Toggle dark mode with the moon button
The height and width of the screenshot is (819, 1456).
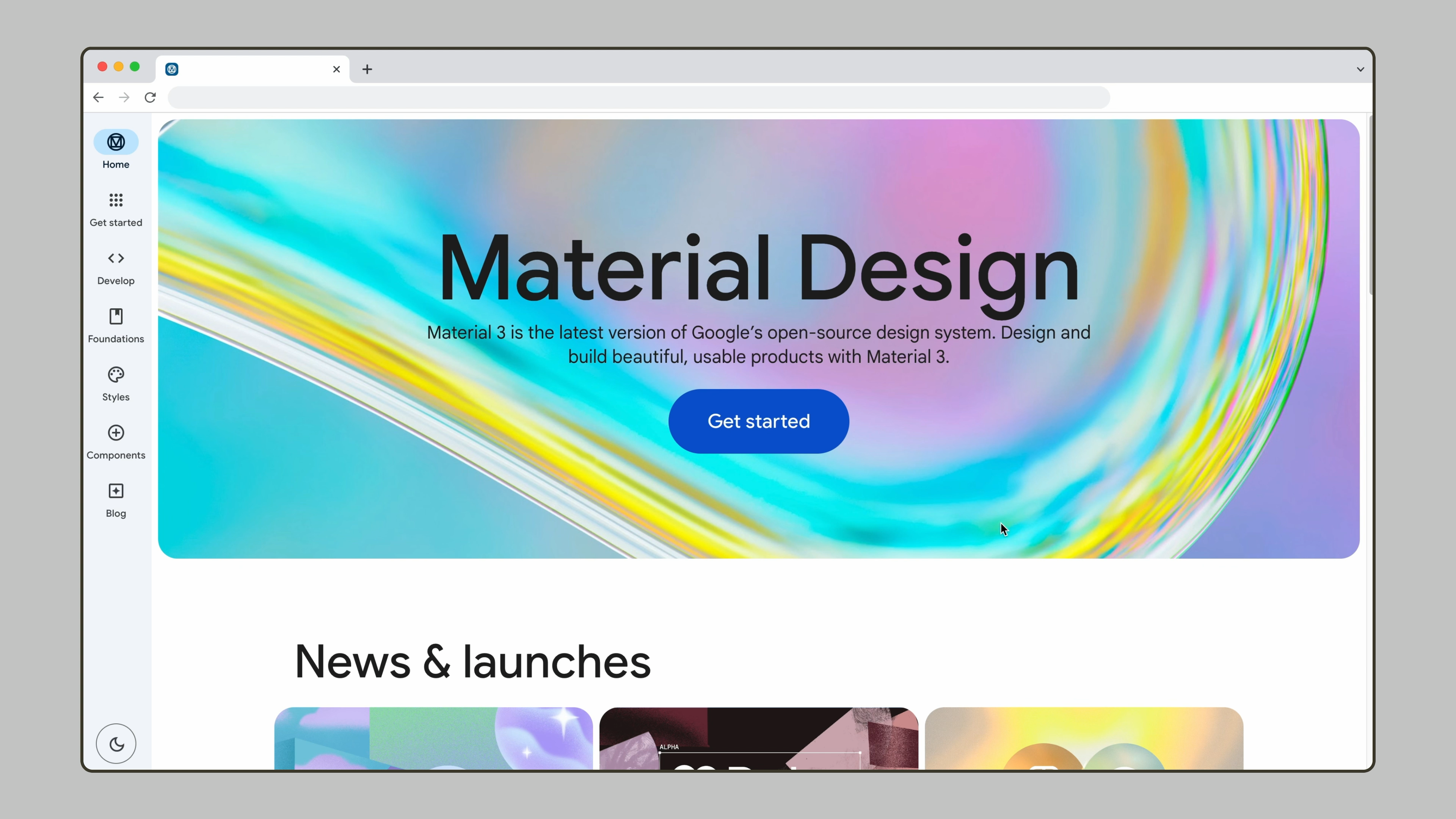[x=116, y=744]
